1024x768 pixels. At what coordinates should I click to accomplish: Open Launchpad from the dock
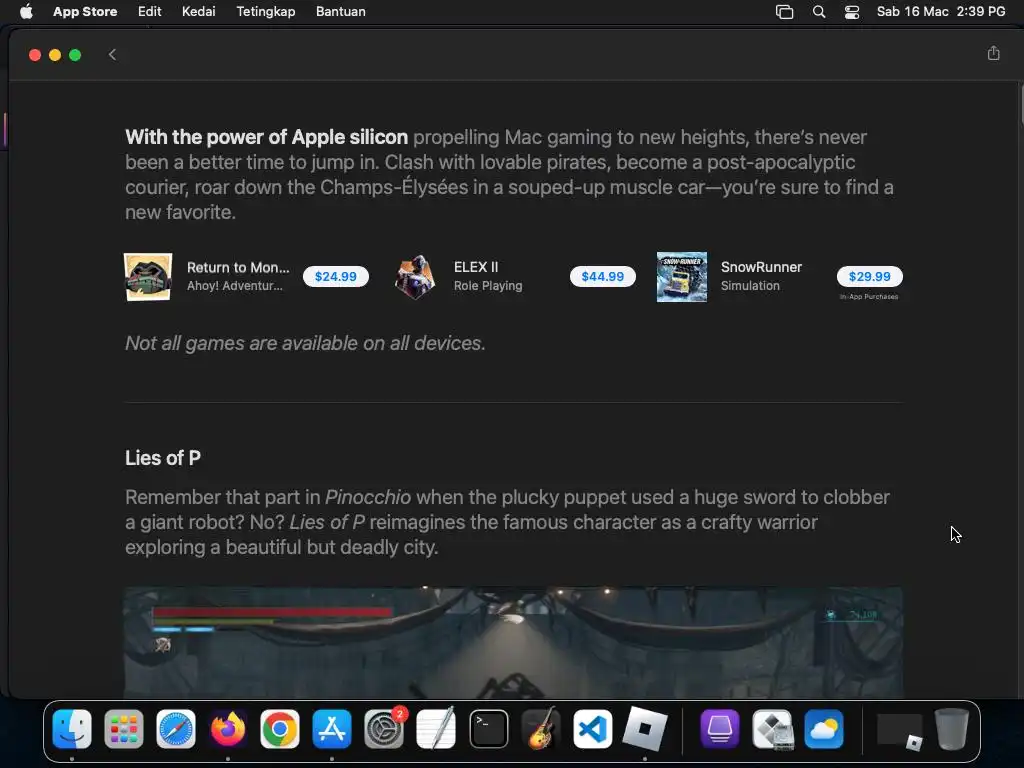(123, 729)
